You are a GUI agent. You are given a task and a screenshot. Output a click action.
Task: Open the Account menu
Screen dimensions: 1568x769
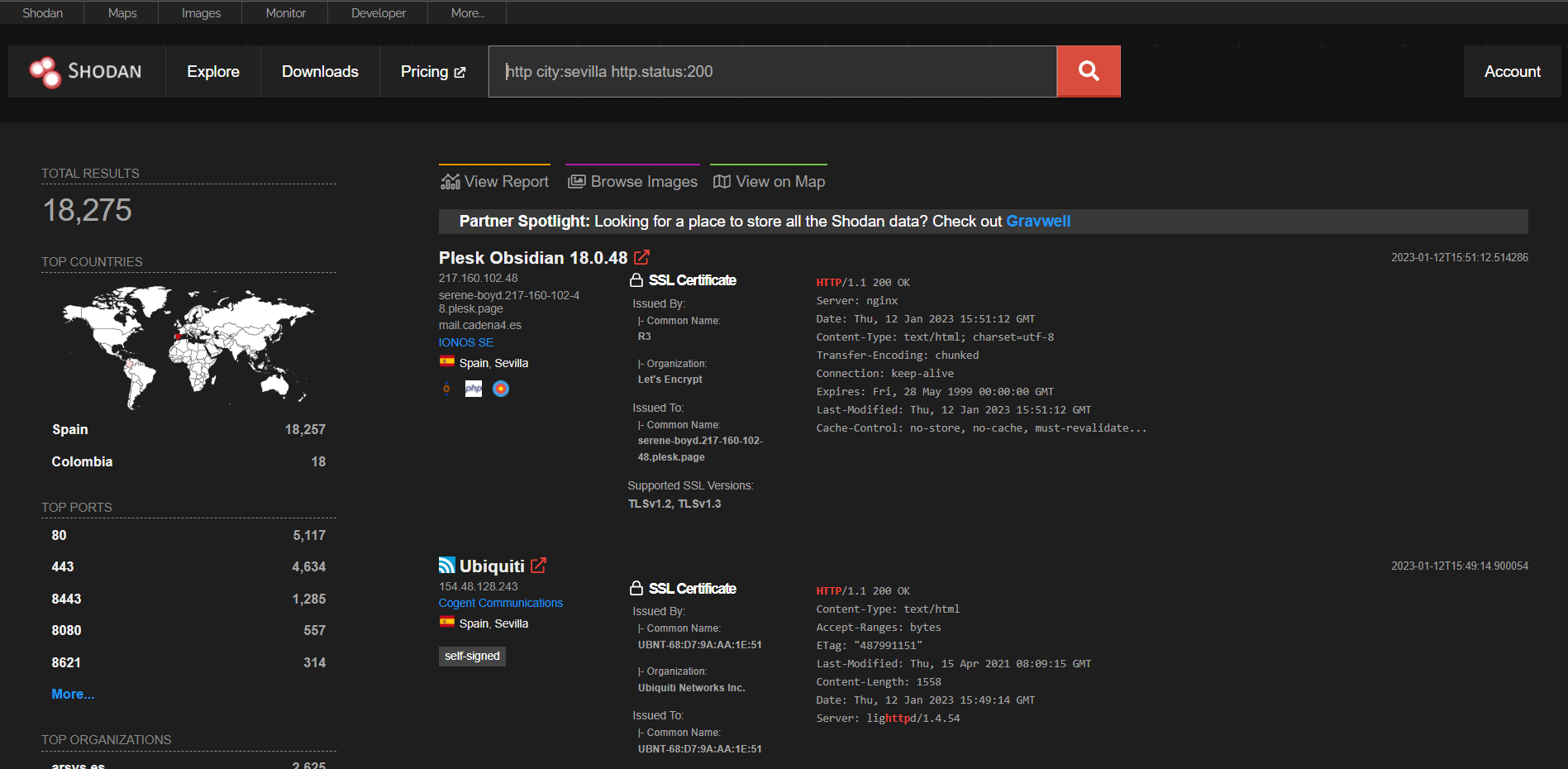(x=1512, y=72)
